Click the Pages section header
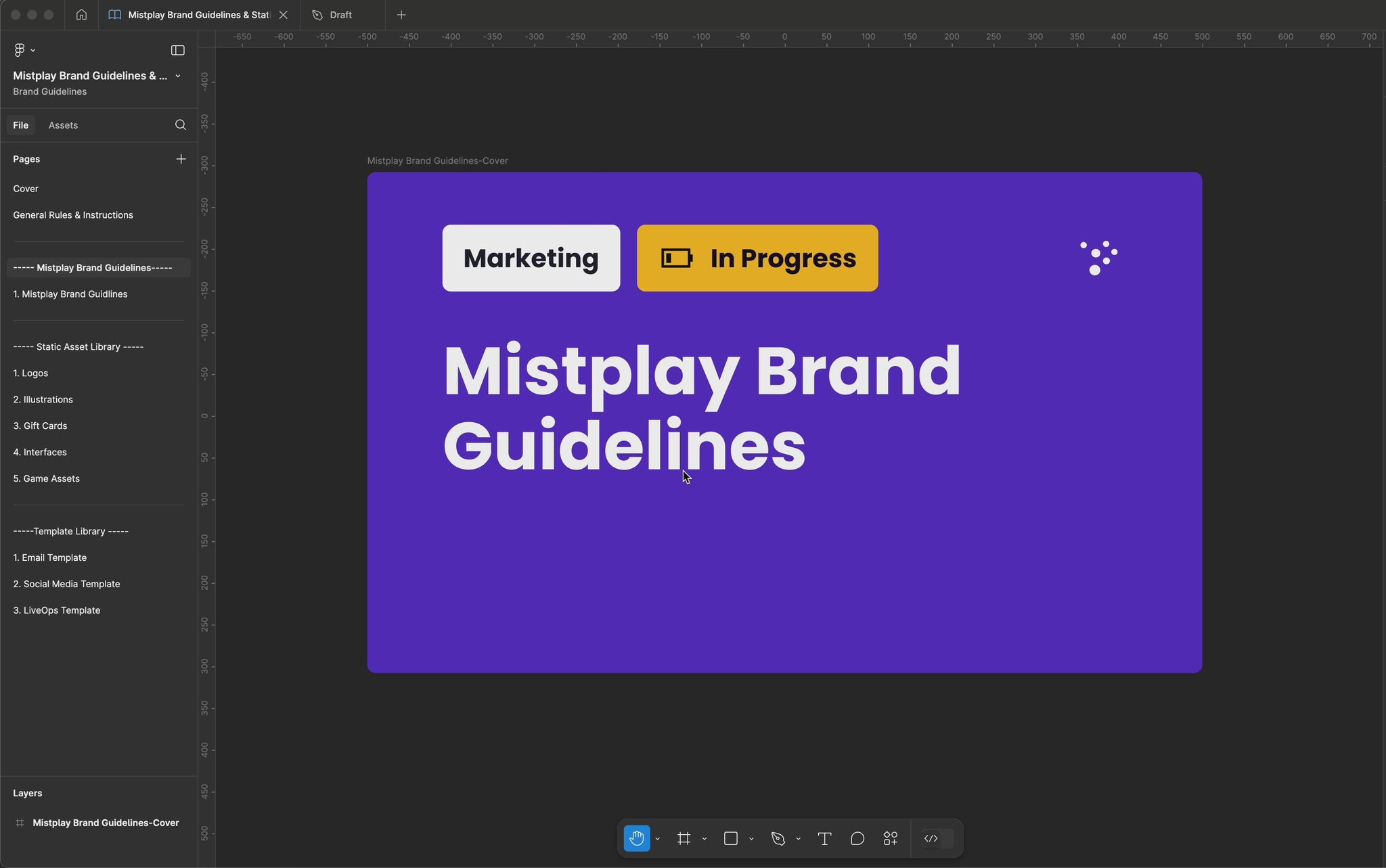This screenshot has width=1386, height=868. click(x=26, y=159)
